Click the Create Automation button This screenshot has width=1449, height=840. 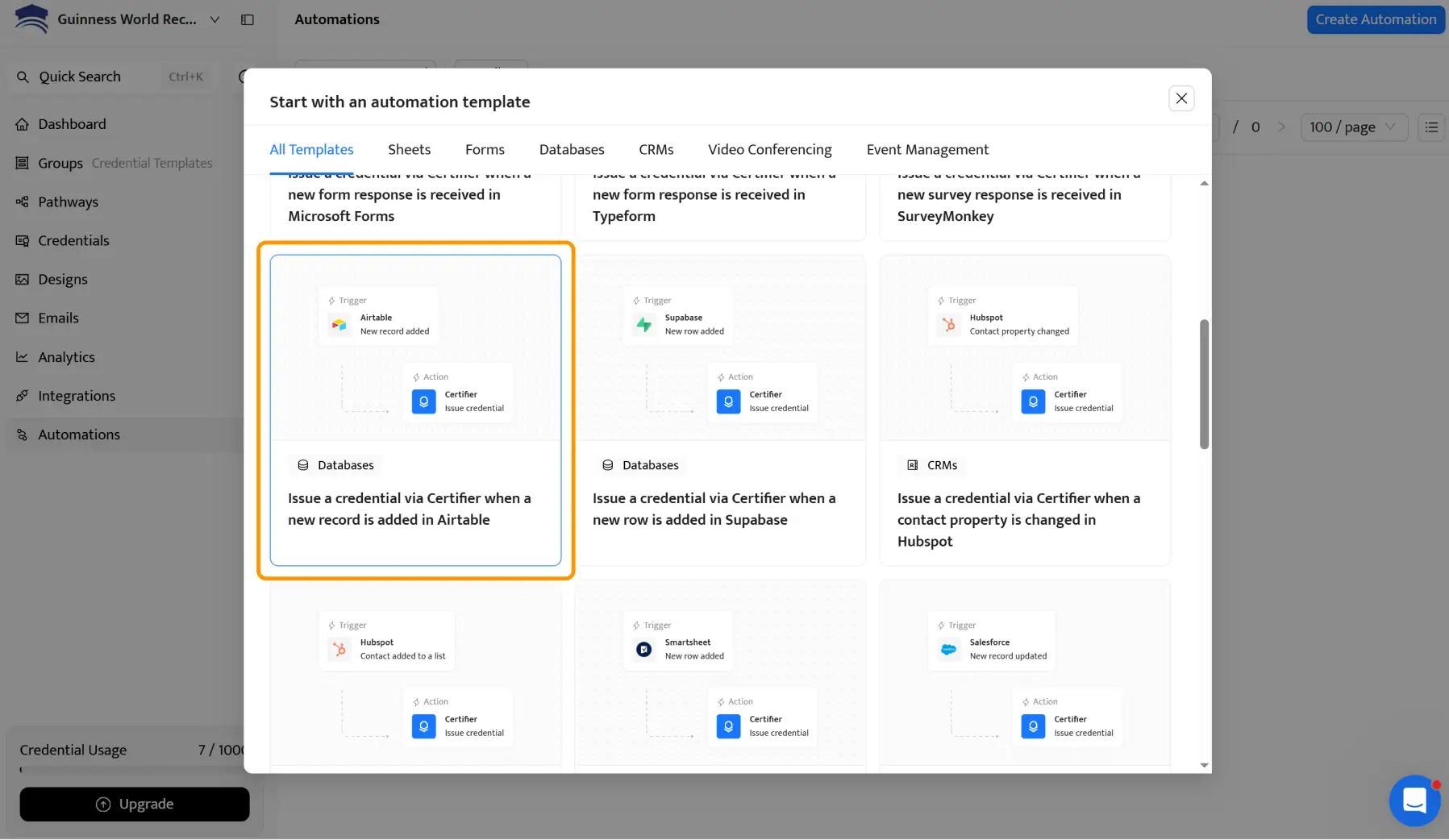click(1376, 19)
